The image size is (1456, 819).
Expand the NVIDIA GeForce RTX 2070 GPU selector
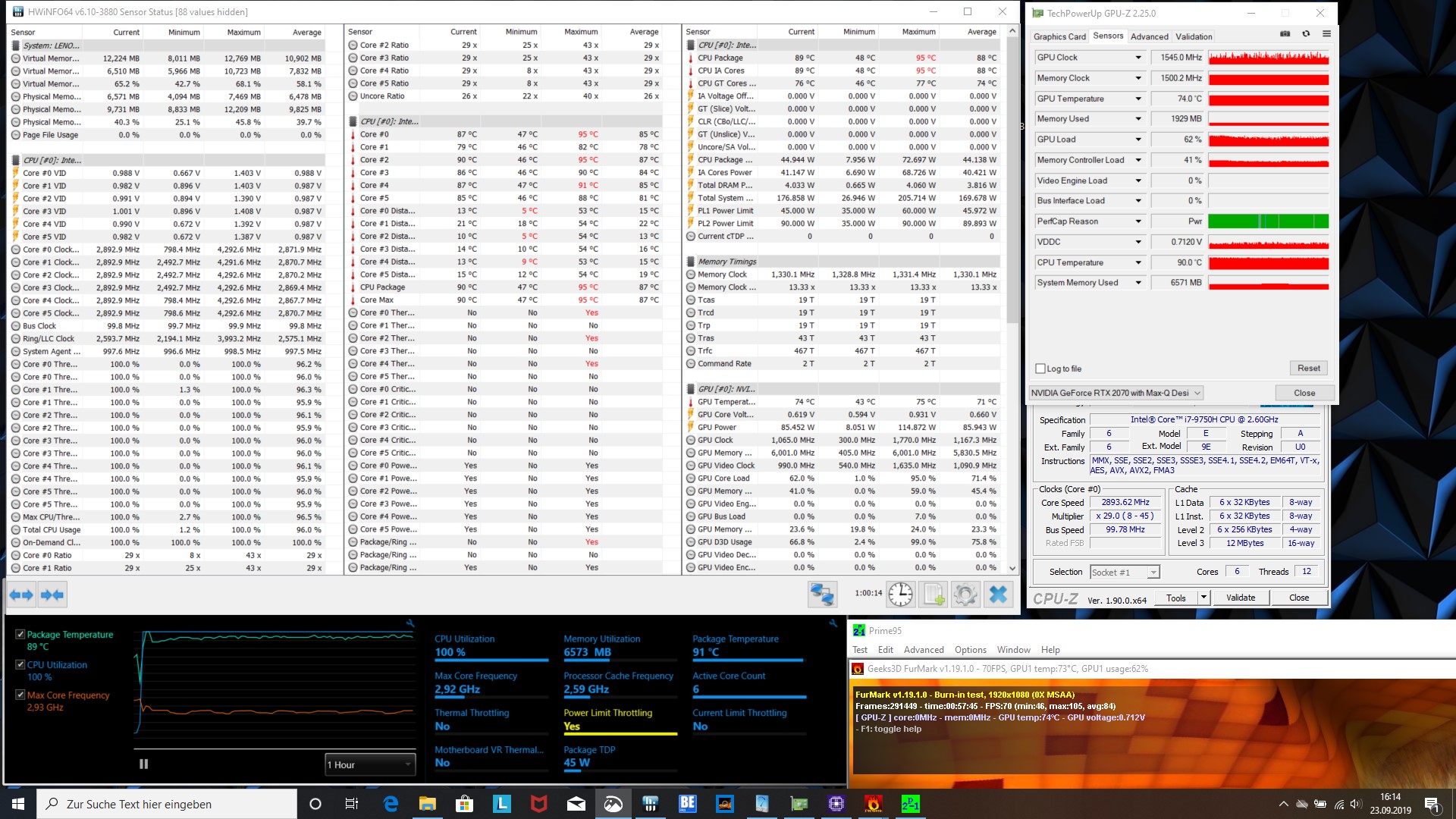click(x=1197, y=393)
